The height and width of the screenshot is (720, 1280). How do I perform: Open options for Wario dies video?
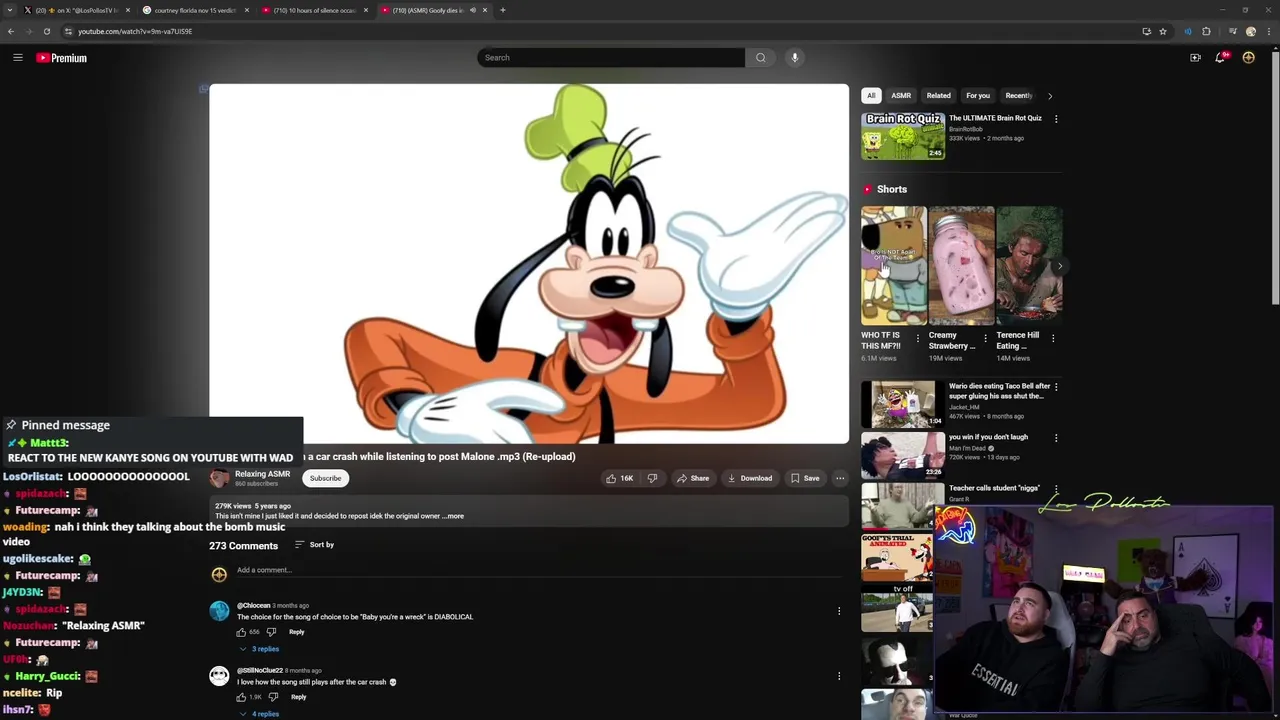pos(1056,387)
